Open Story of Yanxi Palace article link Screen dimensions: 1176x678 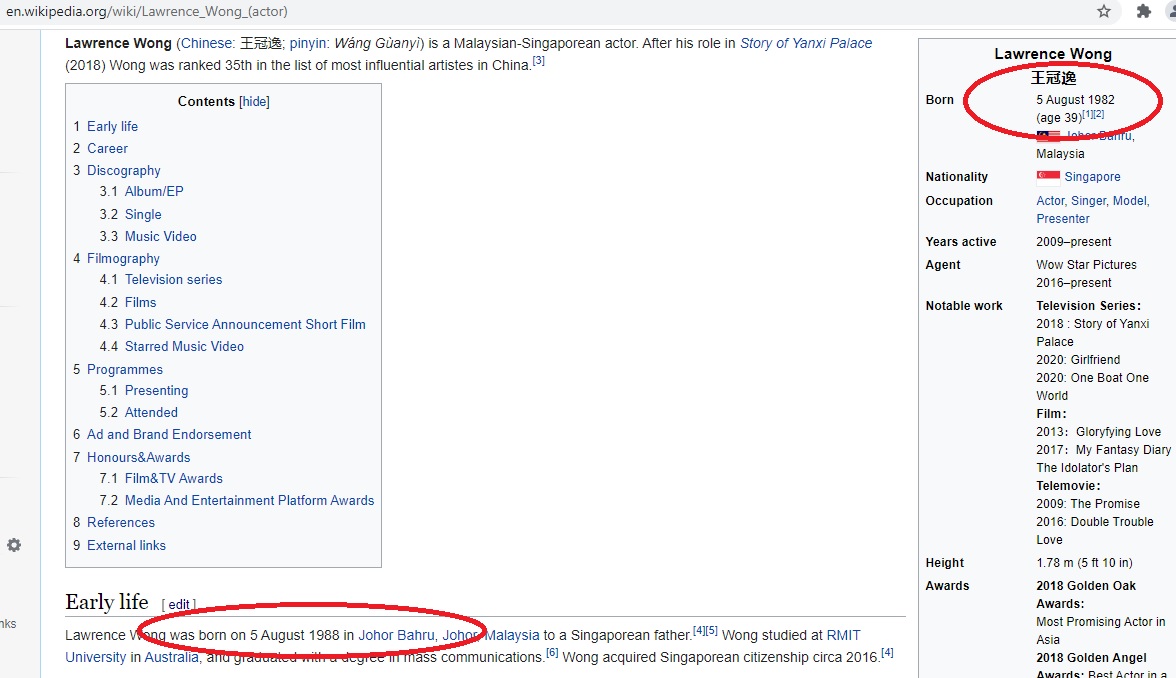(x=806, y=44)
